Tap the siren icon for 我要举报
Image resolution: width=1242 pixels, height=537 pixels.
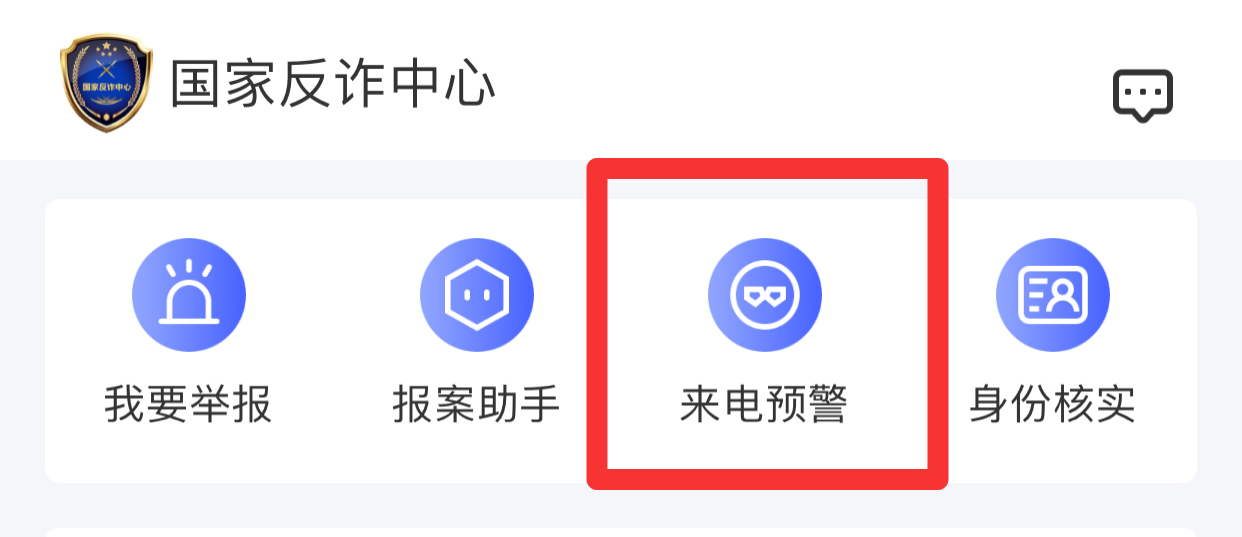[189, 295]
